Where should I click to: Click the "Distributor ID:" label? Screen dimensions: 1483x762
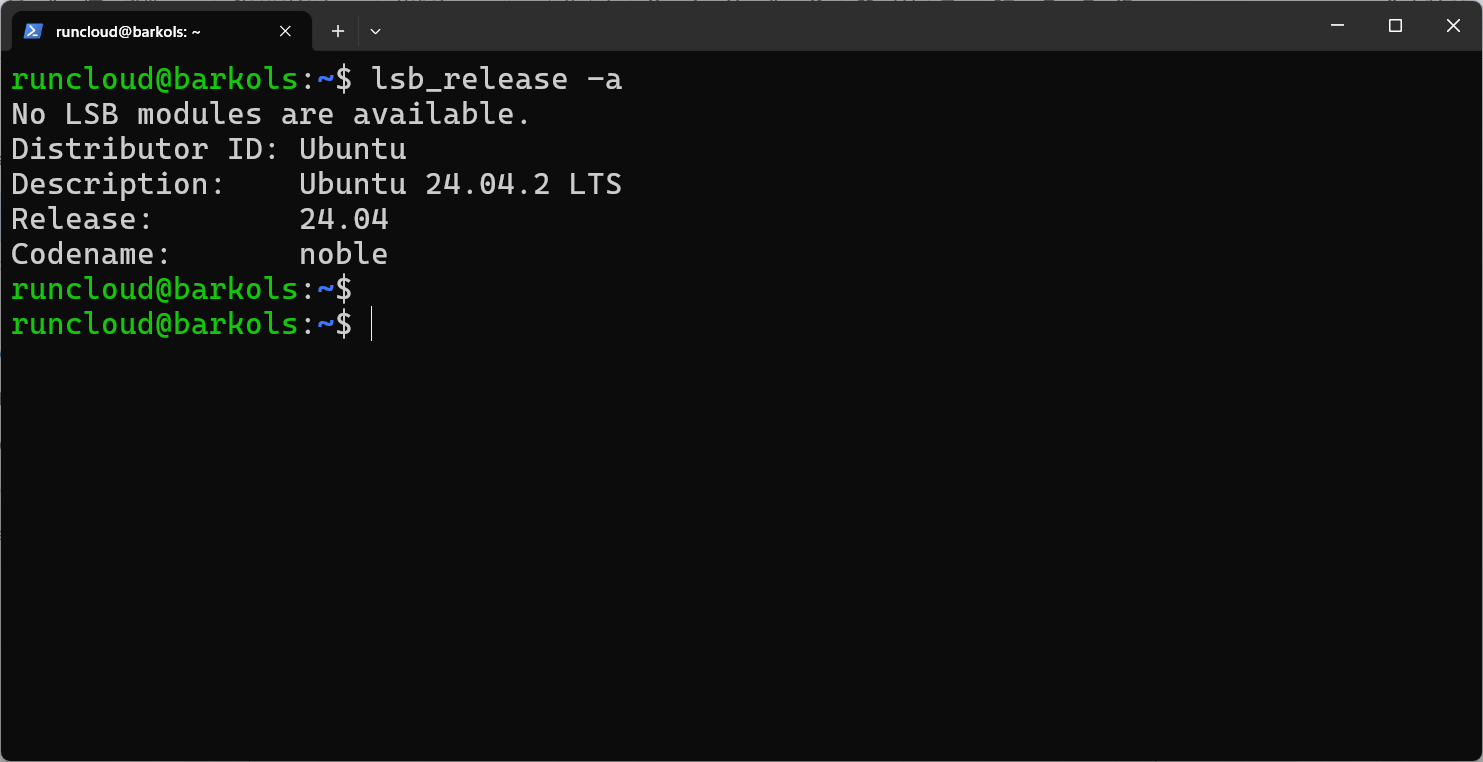click(x=145, y=149)
